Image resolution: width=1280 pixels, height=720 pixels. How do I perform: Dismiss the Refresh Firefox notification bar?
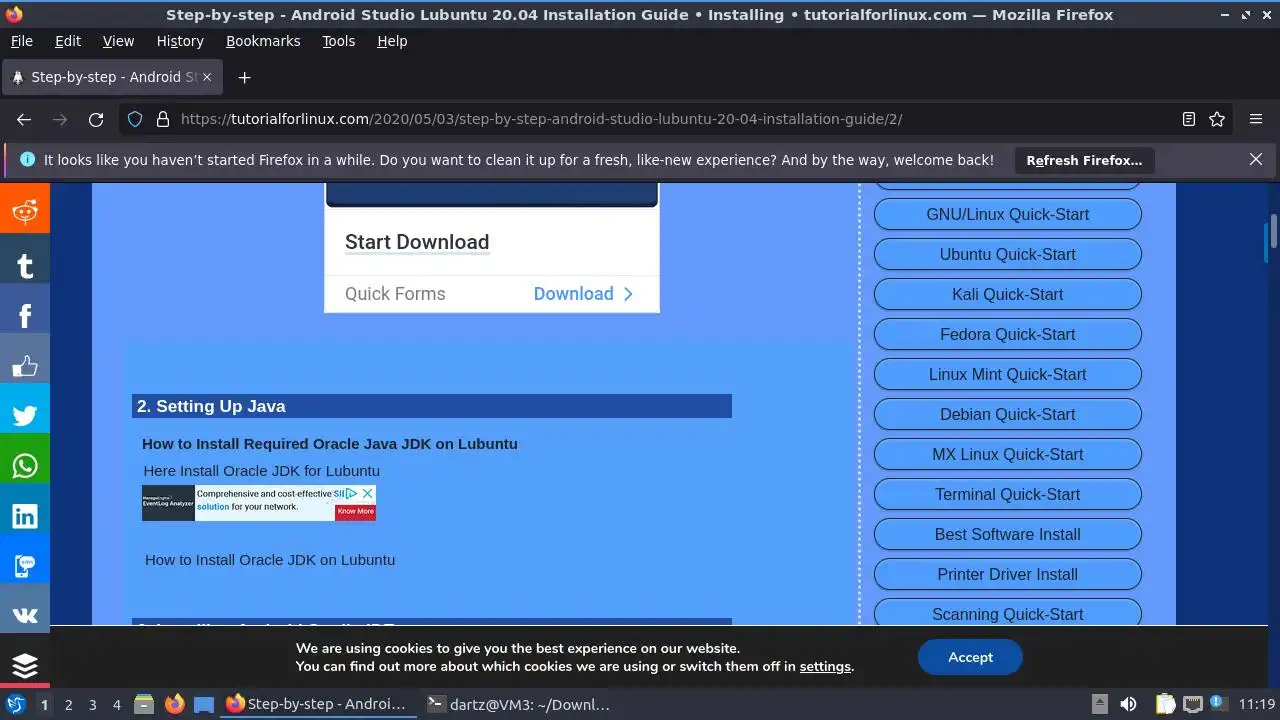pyautogui.click(x=1256, y=159)
